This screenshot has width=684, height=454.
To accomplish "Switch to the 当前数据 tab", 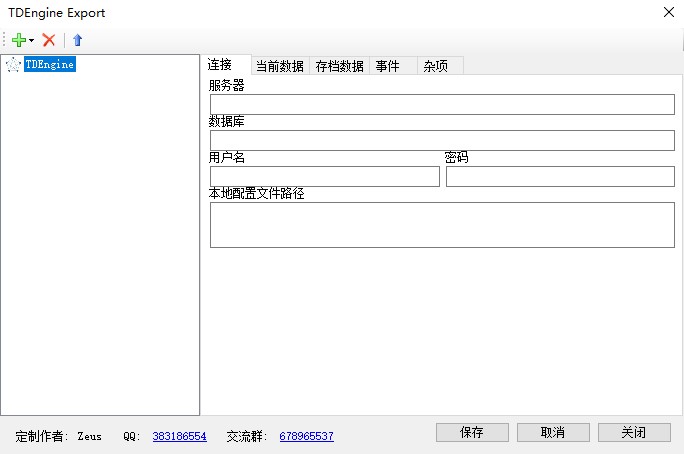I will (280, 66).
